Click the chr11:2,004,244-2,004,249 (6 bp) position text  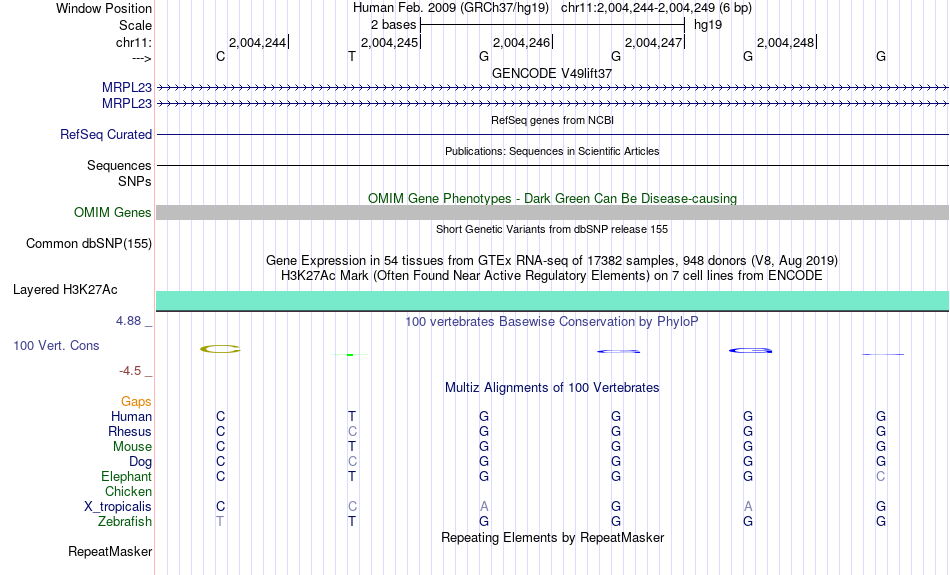point(656,8)
